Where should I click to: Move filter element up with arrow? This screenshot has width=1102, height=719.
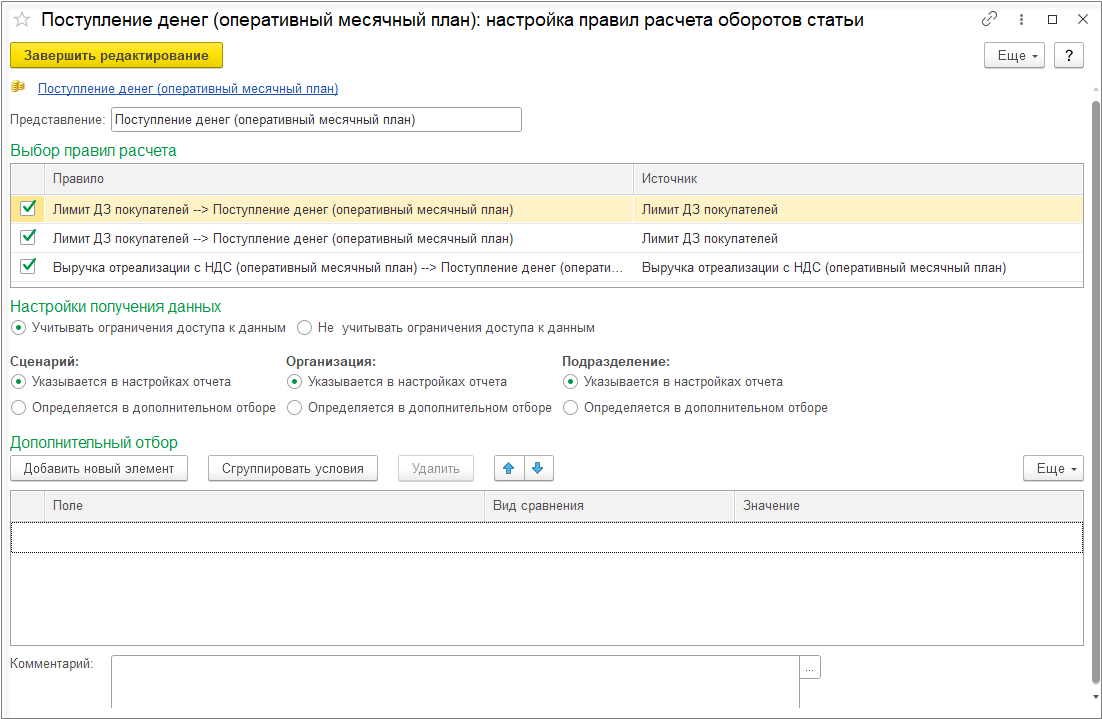pyautogui.click(x=509, y=468)
